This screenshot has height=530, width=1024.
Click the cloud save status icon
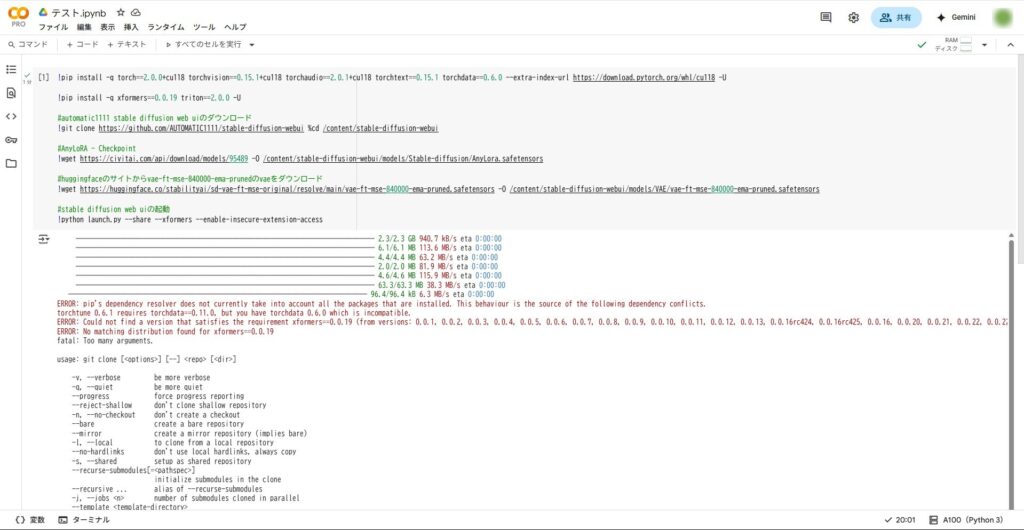(x=136, y=12)
